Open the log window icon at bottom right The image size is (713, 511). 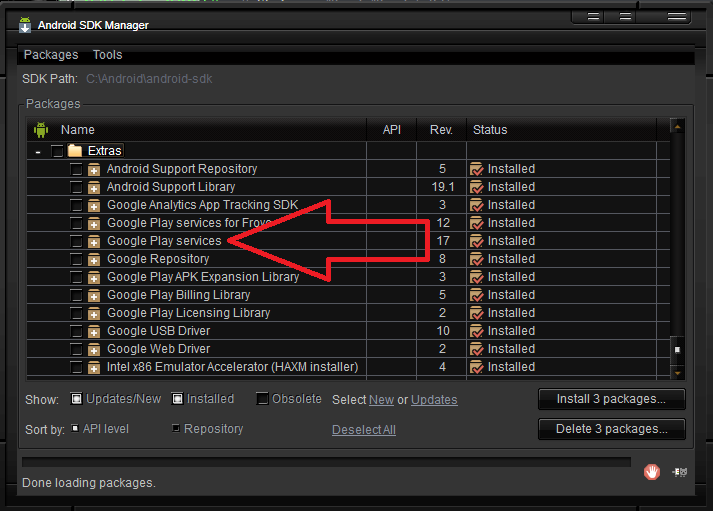(680, 472)
